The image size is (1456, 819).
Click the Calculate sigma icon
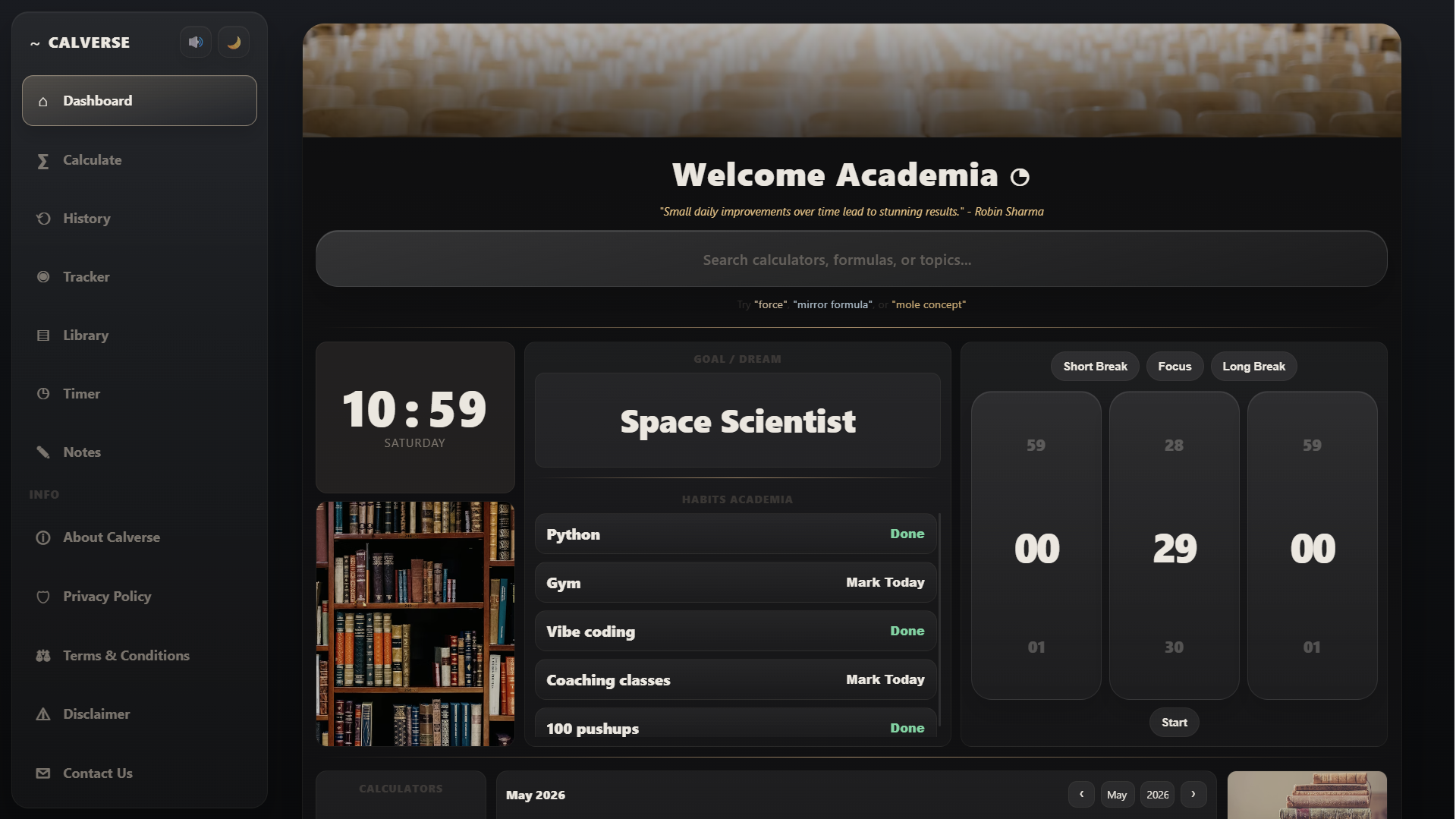(43, 160)
